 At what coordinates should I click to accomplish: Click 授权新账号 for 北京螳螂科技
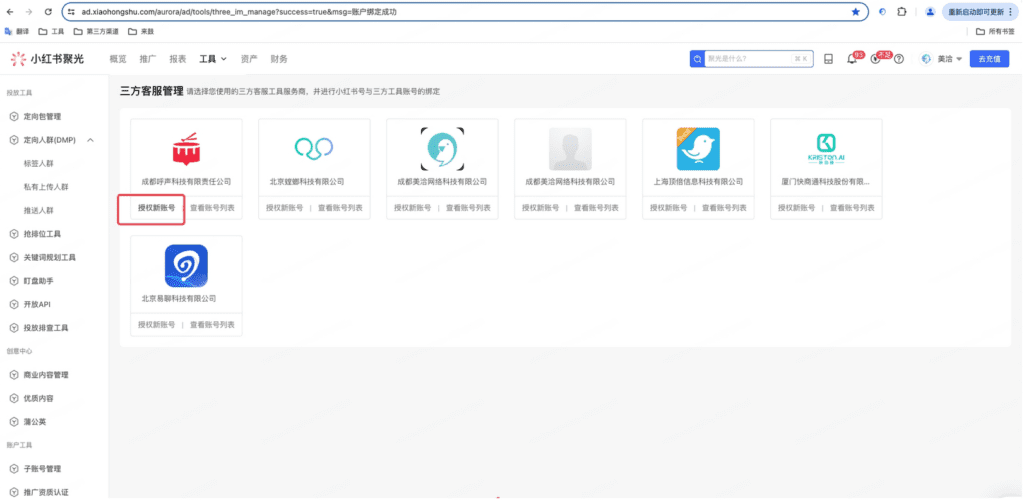(x=285, y=208)
